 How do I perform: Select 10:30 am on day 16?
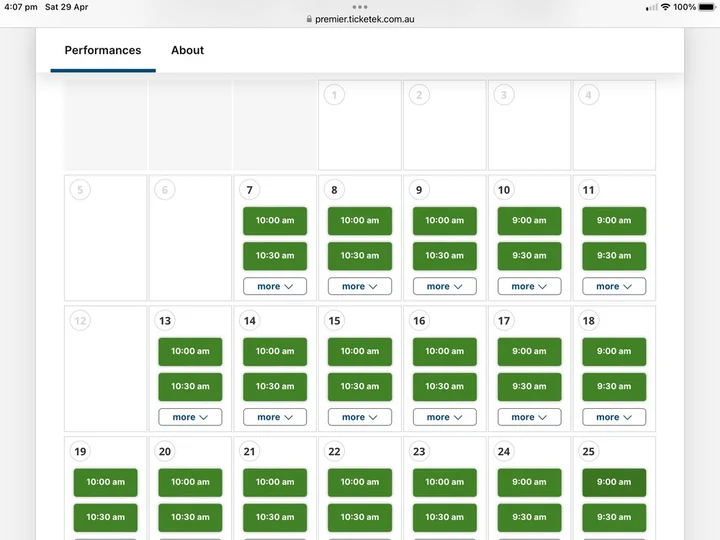(444, 387)
